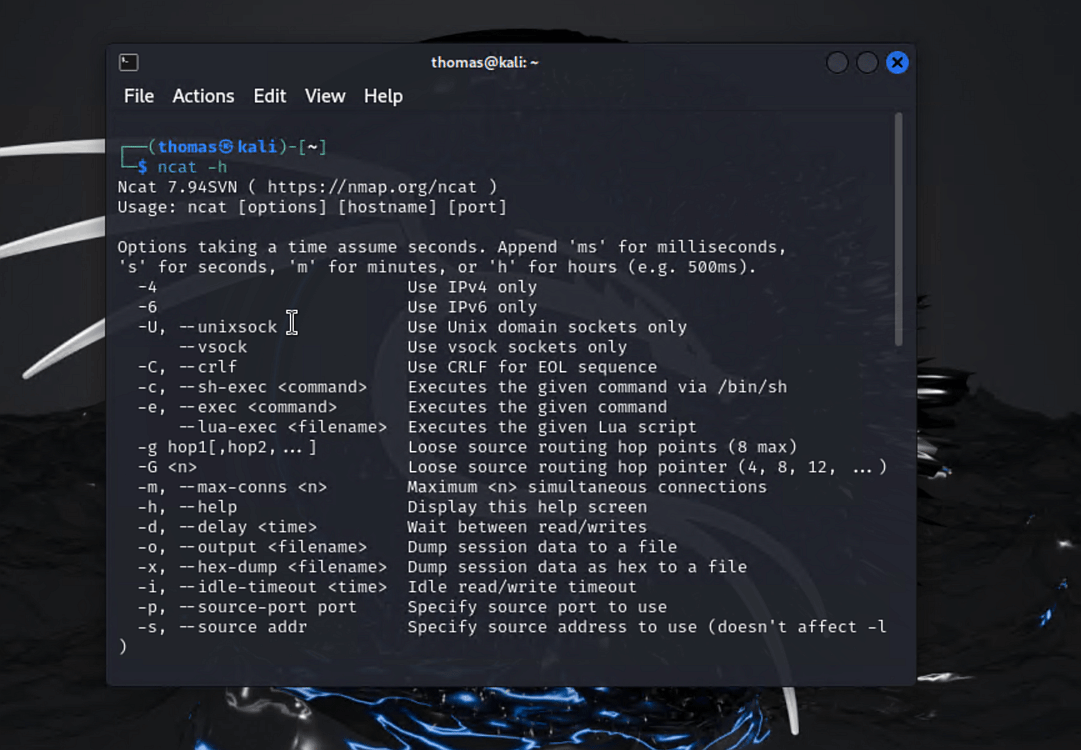Click the --max-conns option text
Viewport: 1081px width, 750px height.
232,487
